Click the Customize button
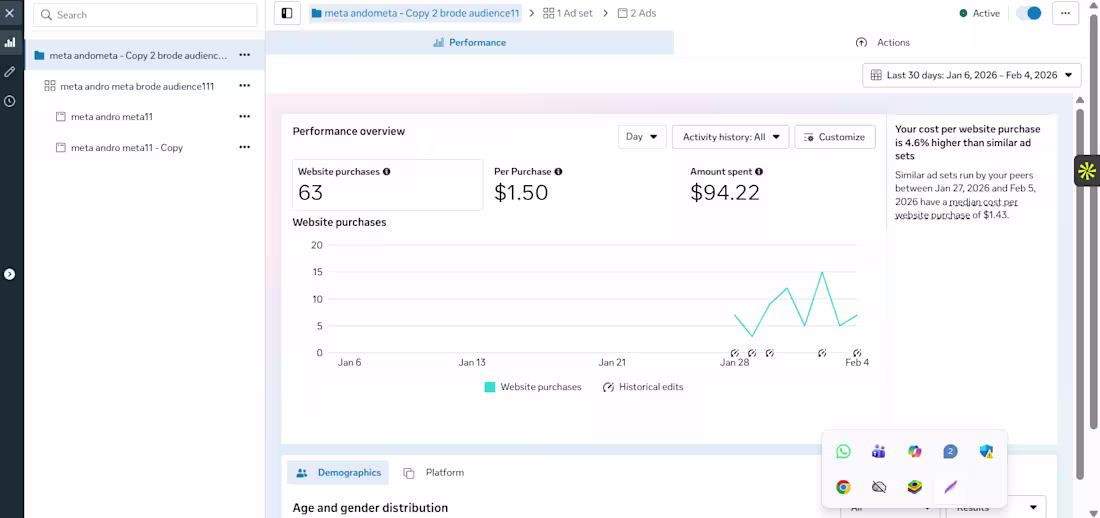1100x518 pixels. (x=835, y=137)
